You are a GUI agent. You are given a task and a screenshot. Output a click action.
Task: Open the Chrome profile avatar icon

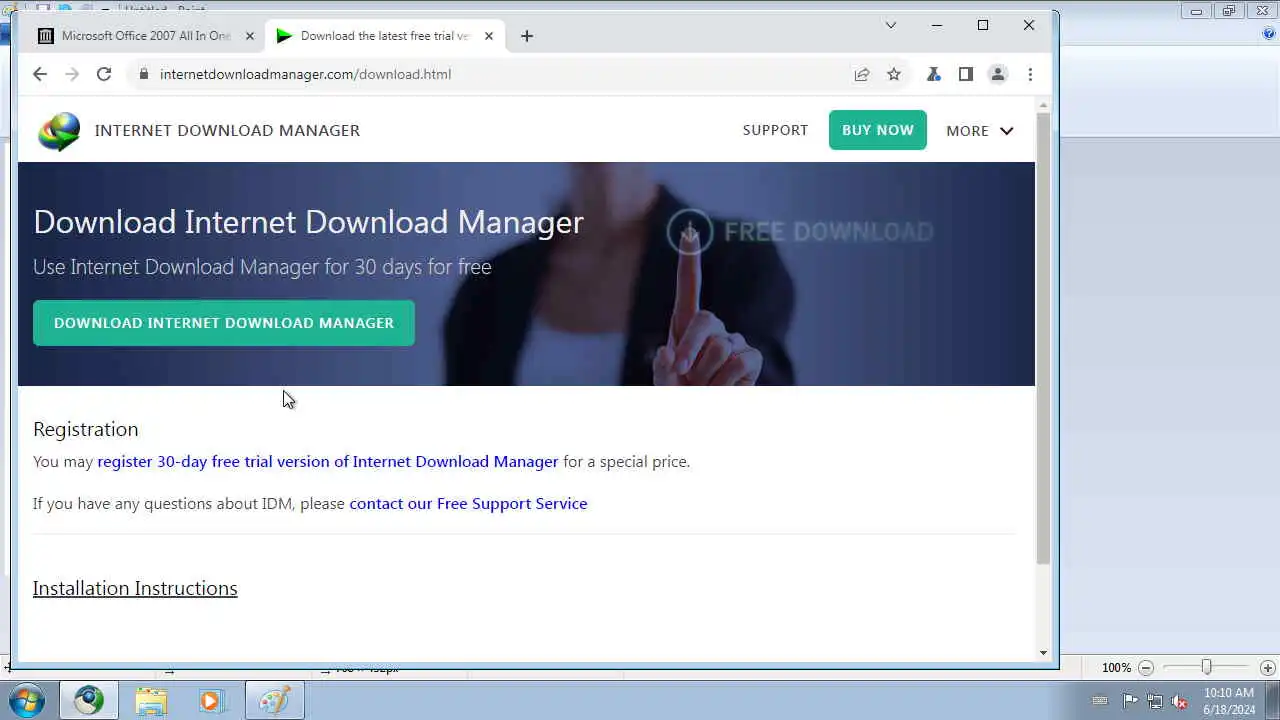point(998,74)
